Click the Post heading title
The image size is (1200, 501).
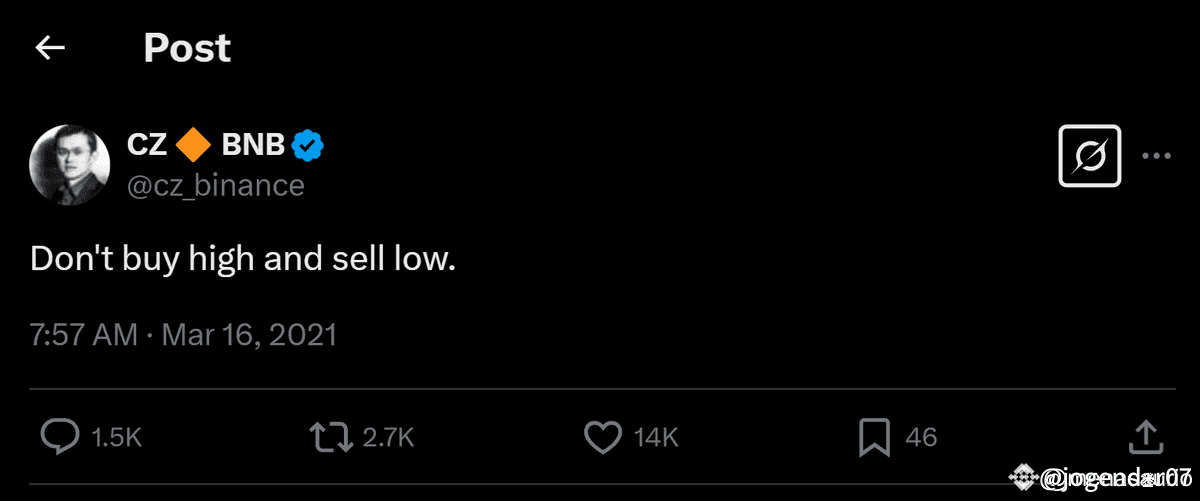187,48
